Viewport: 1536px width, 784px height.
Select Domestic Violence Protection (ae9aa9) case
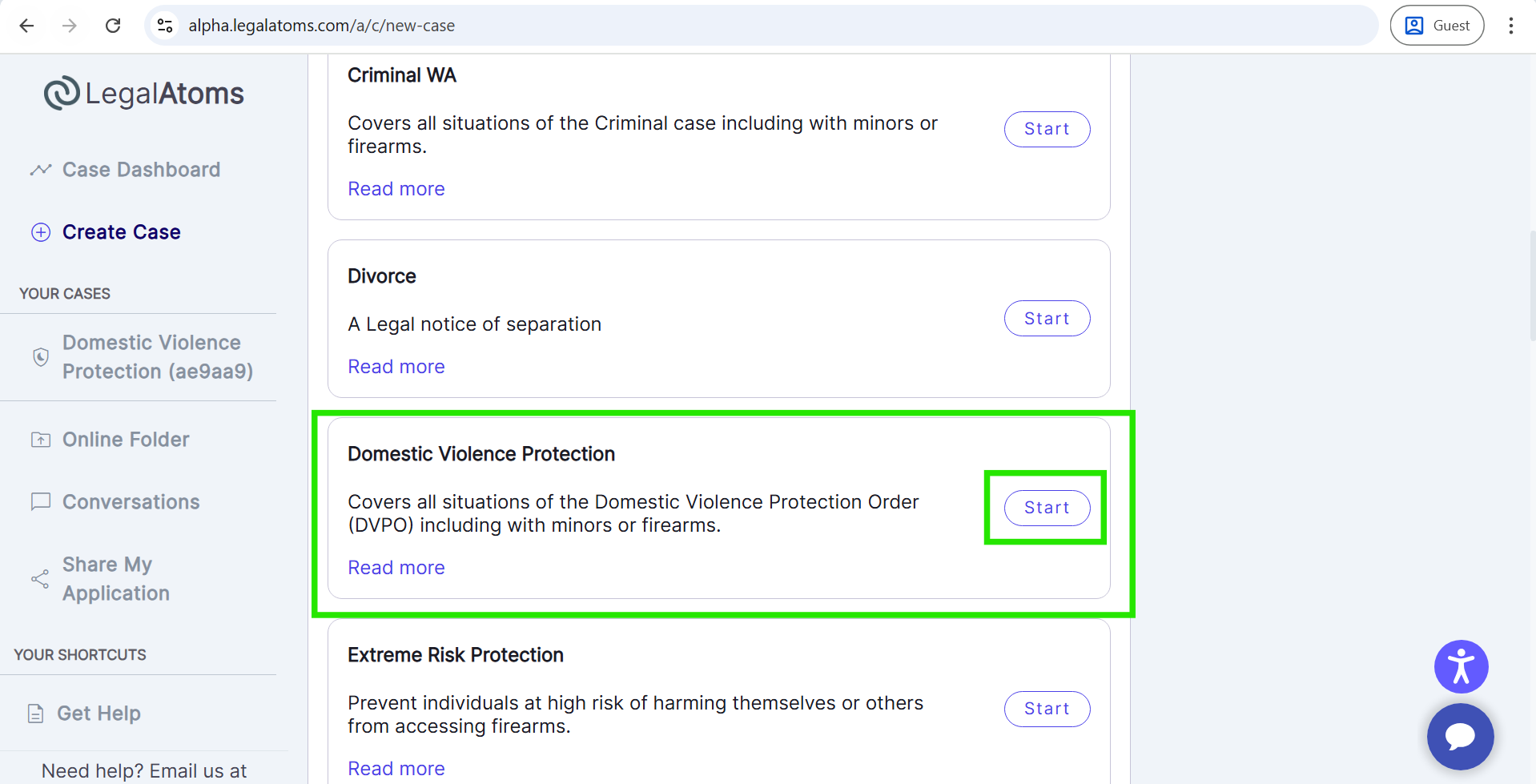tap(157, 357)
